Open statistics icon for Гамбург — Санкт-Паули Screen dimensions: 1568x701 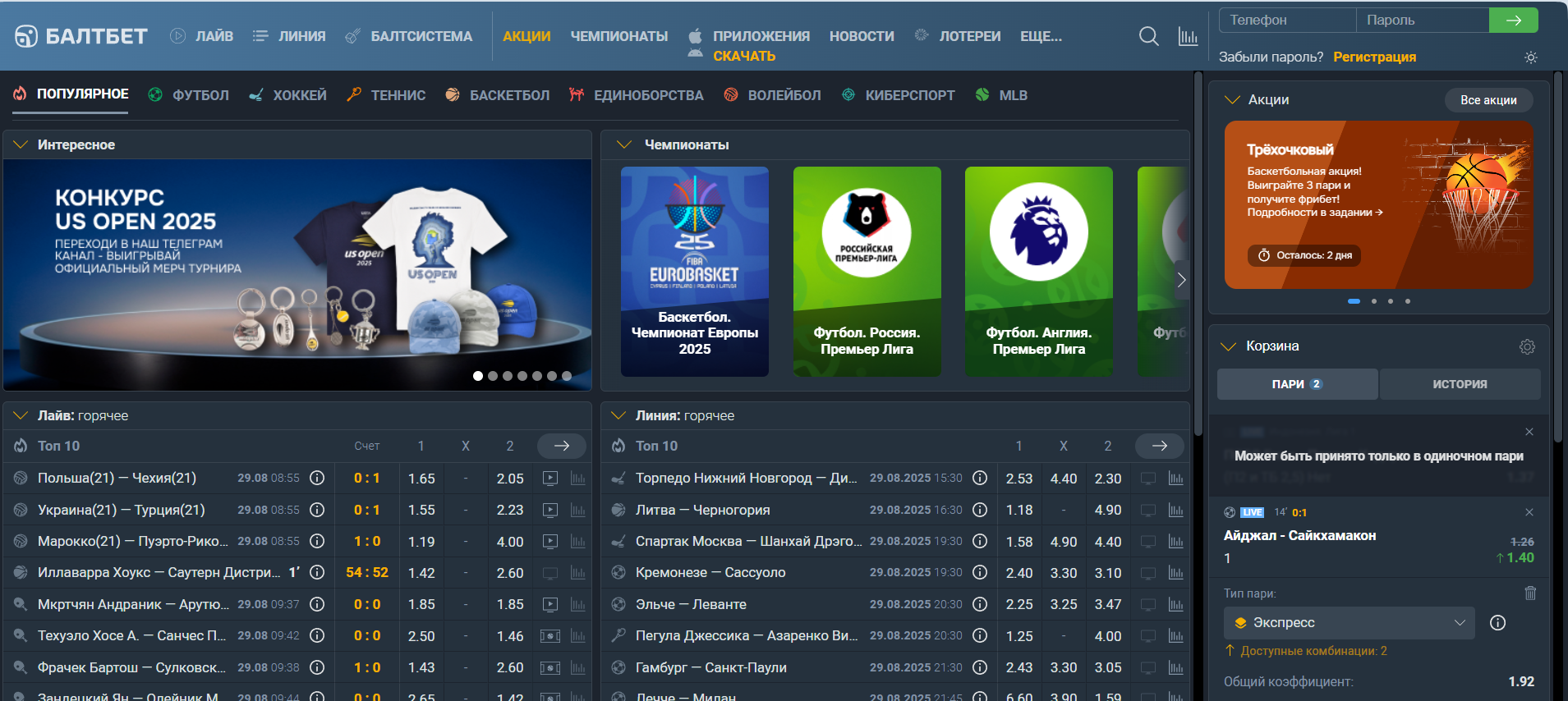click(x=1176, y=667)
